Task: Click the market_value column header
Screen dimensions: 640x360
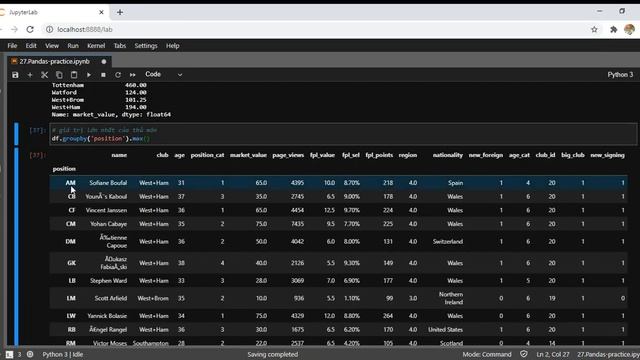Action: point(248,155)
